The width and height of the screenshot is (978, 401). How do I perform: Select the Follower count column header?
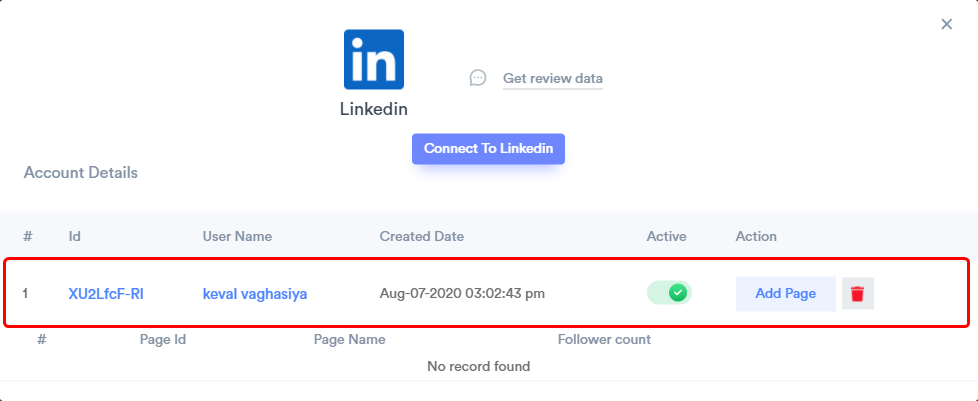[604, 339]
